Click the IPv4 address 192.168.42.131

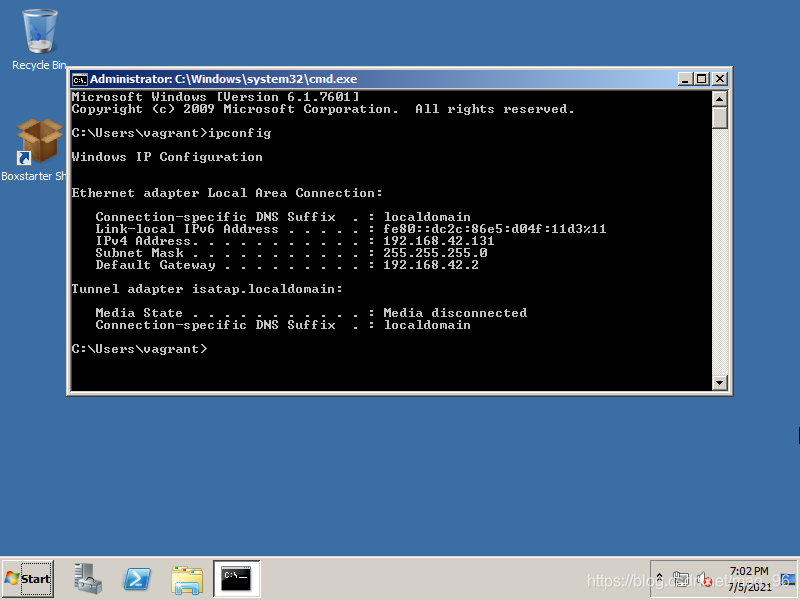point(438,241)
